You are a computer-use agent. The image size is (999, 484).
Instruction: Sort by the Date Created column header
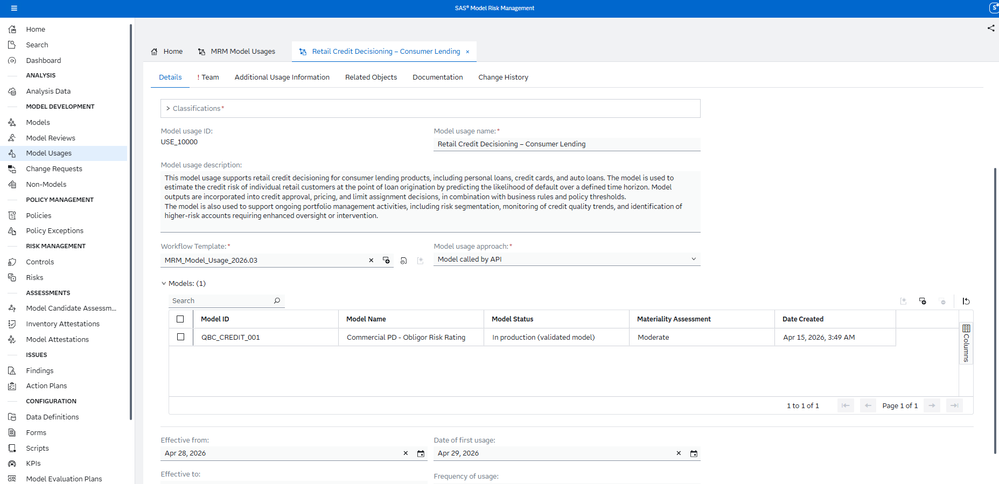click(x=835, y=319)
